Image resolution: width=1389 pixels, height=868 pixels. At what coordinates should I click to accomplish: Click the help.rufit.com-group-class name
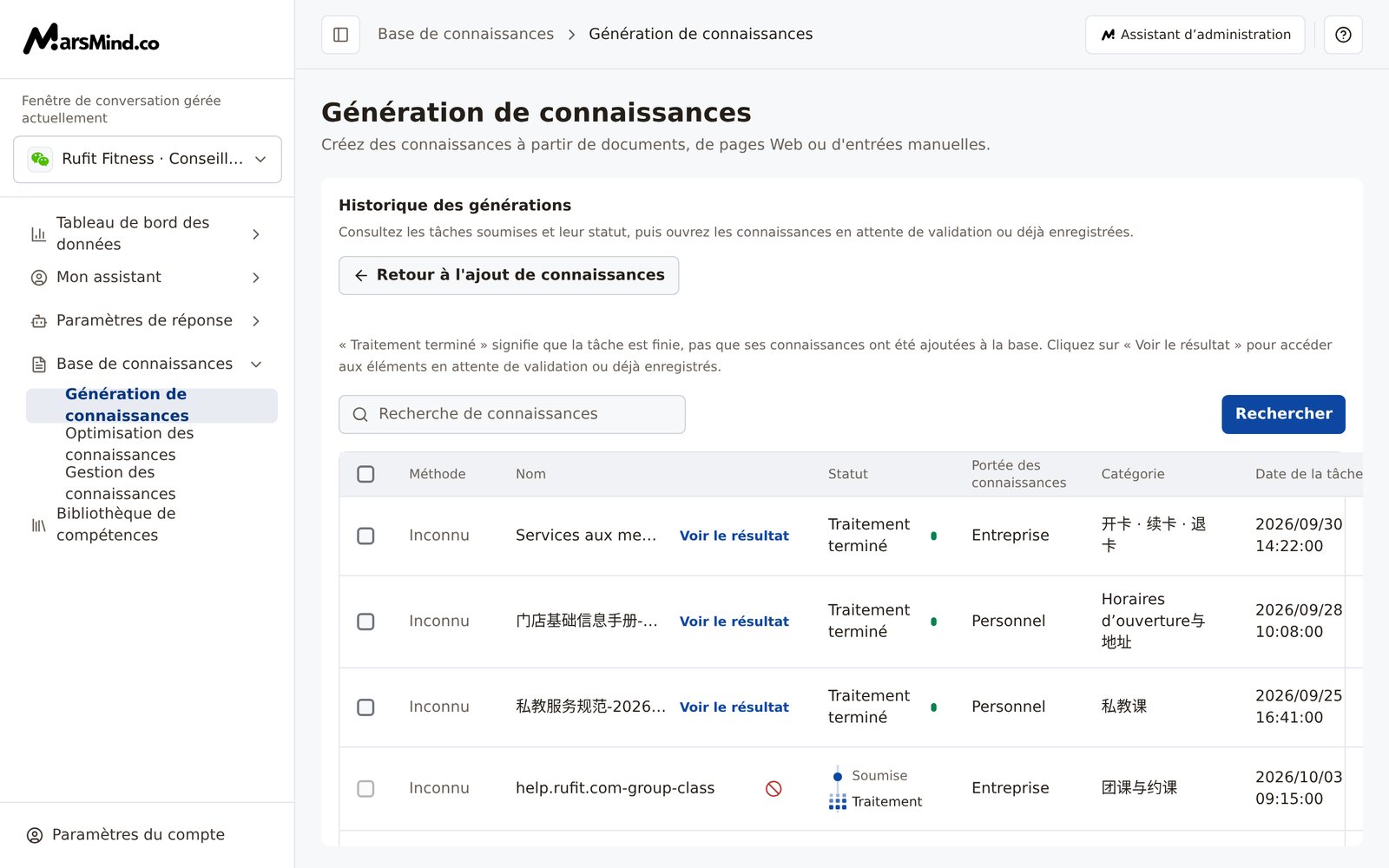[615, 788]
